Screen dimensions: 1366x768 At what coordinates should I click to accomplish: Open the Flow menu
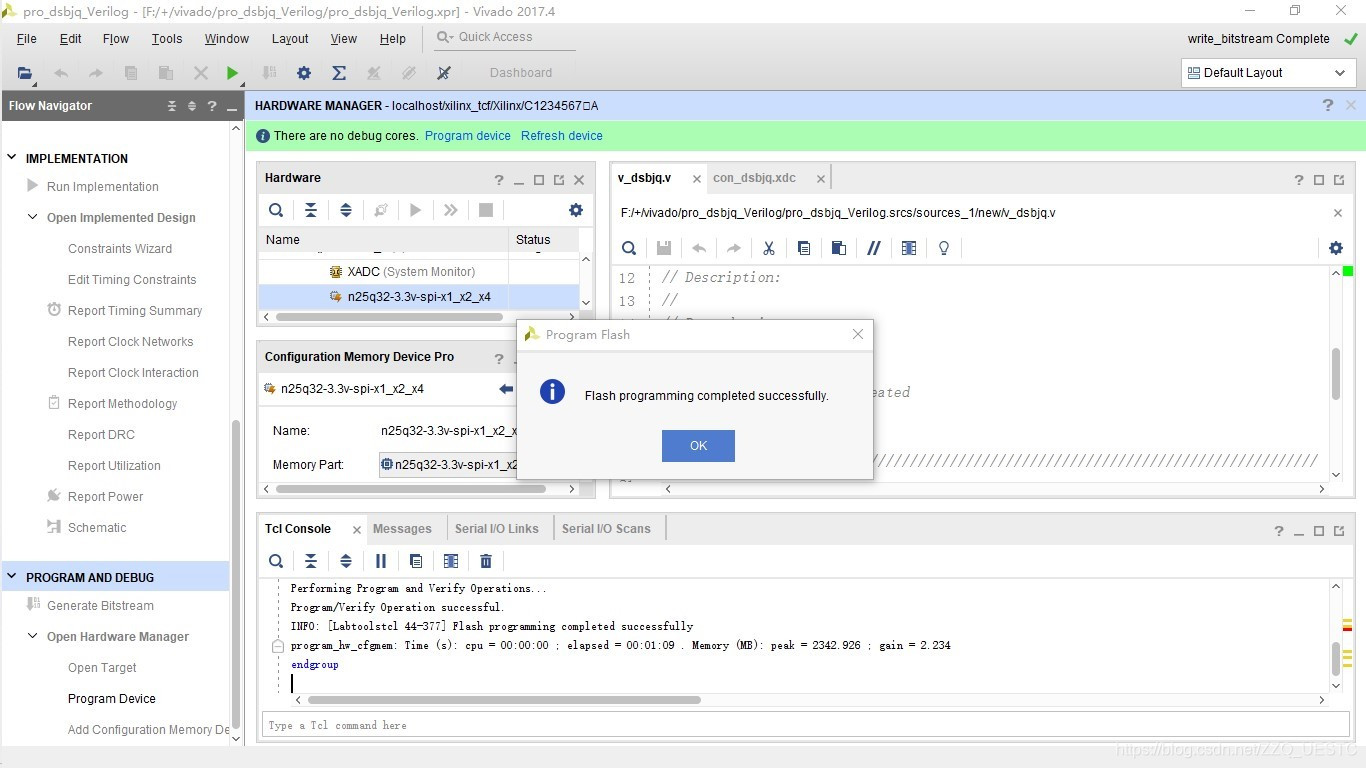[x=116, y=39]
